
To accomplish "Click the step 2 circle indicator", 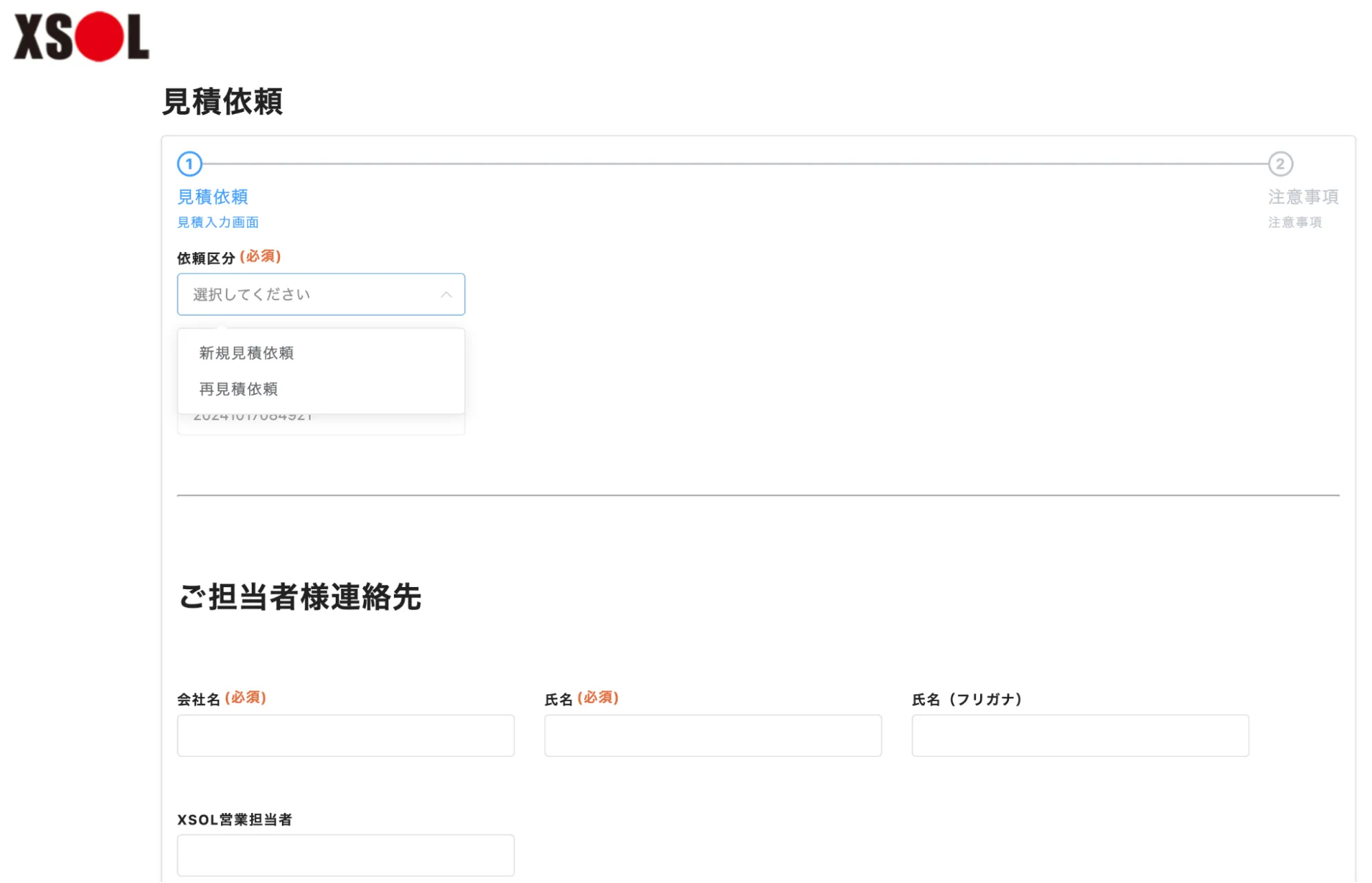I will coord(1279,164).
